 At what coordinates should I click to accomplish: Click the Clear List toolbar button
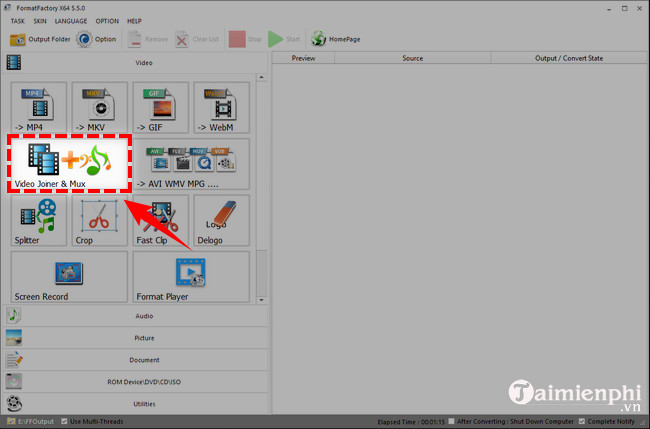pyautogui.click(x=197, y=39)
